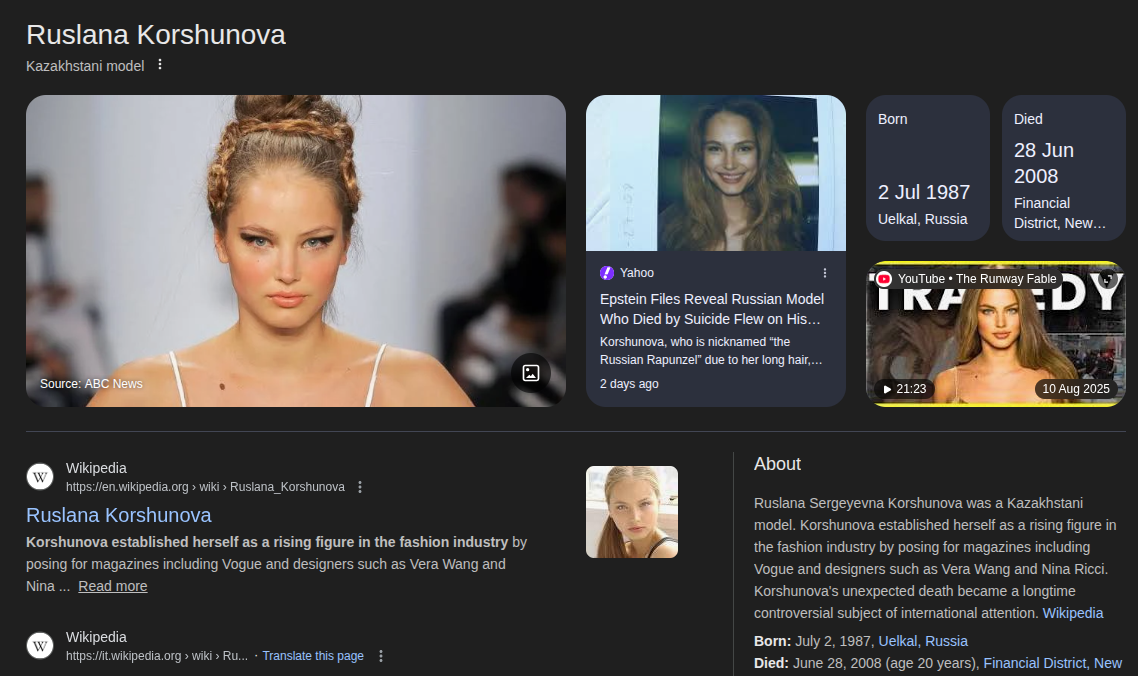This screenshot has height=676, width=1138.
Task: Click the YouTube logo icon on video card
Action: (884, 279)
